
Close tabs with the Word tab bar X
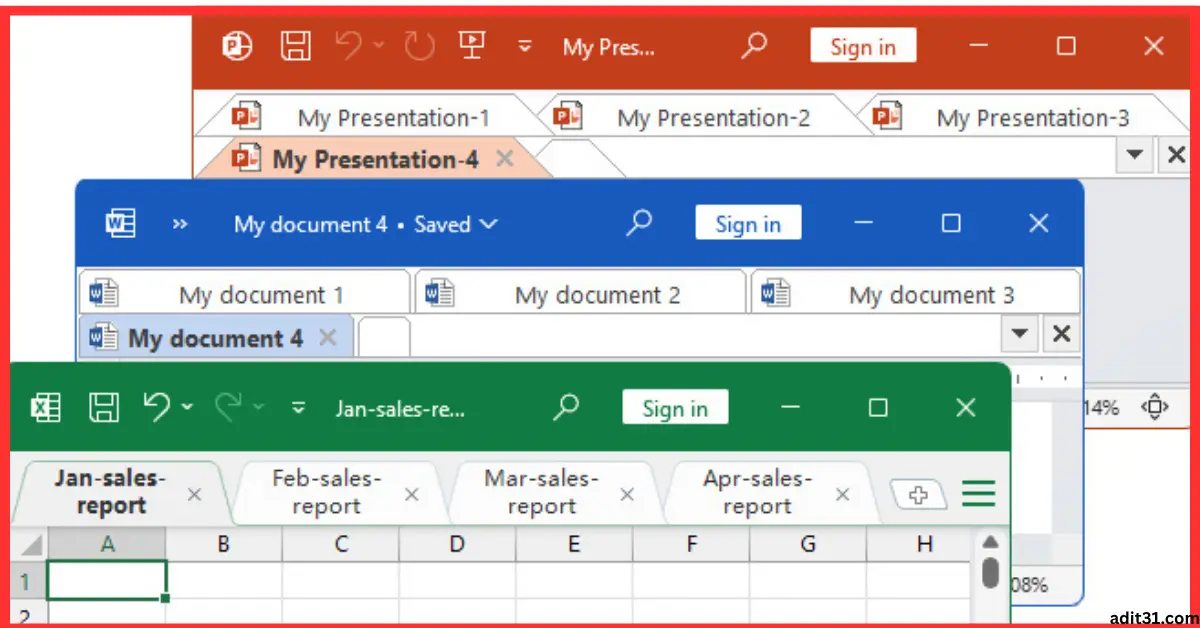1061,334
